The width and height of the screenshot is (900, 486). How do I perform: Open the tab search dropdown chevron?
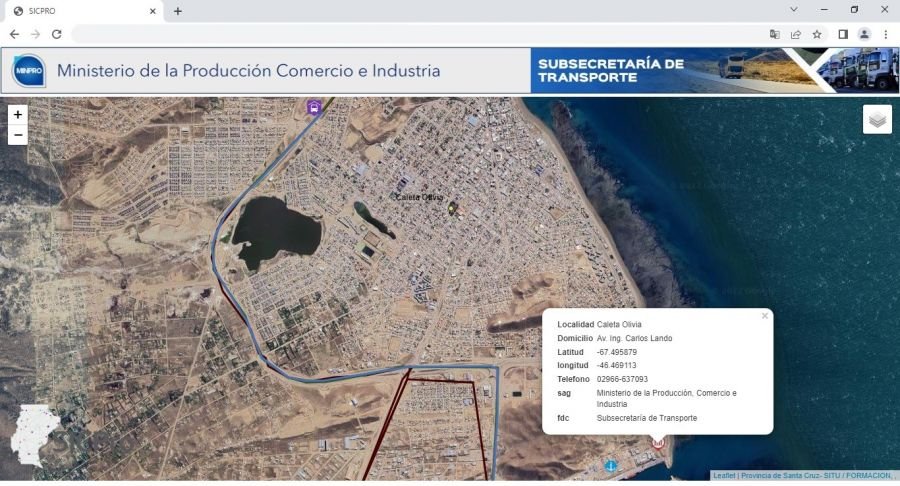(x=793, y=10)
